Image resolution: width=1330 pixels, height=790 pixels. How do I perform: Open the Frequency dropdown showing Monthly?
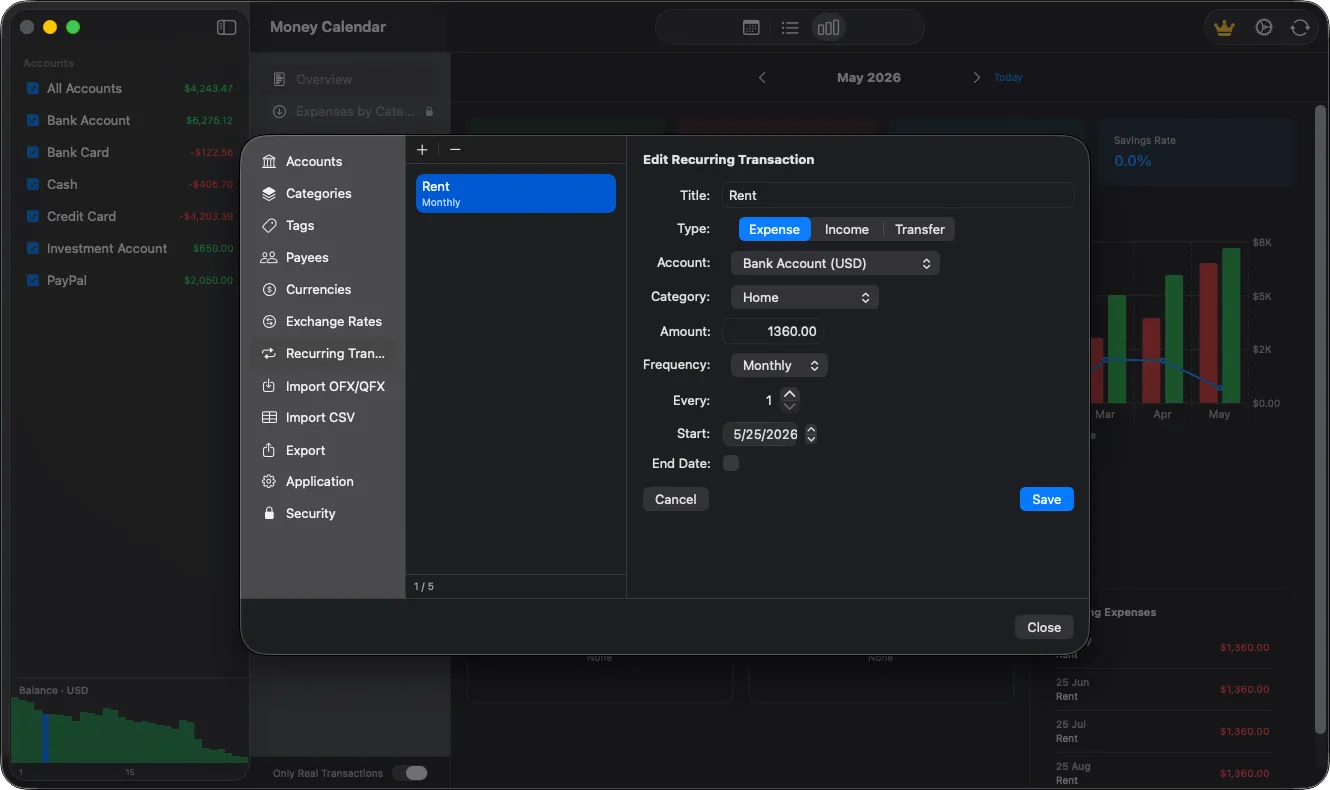779,365
